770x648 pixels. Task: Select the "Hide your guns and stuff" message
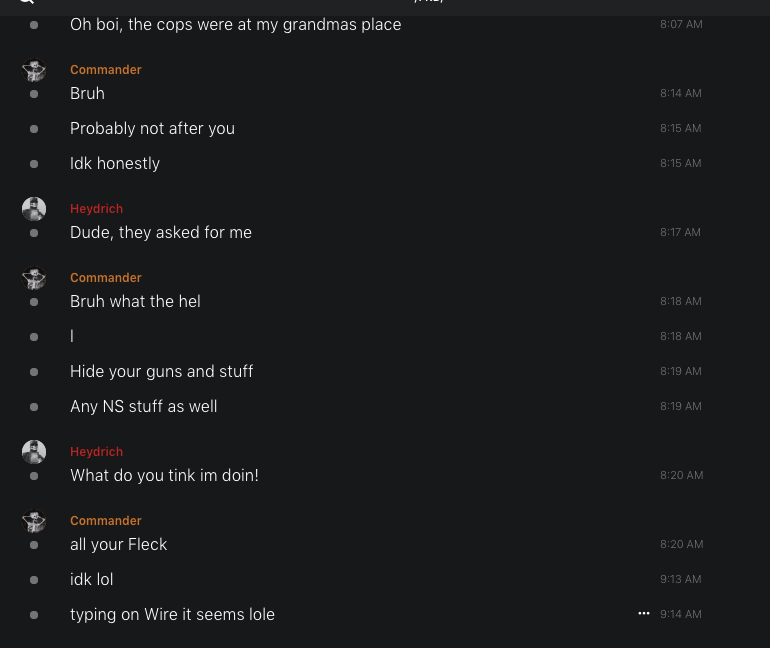pos(161,371)
